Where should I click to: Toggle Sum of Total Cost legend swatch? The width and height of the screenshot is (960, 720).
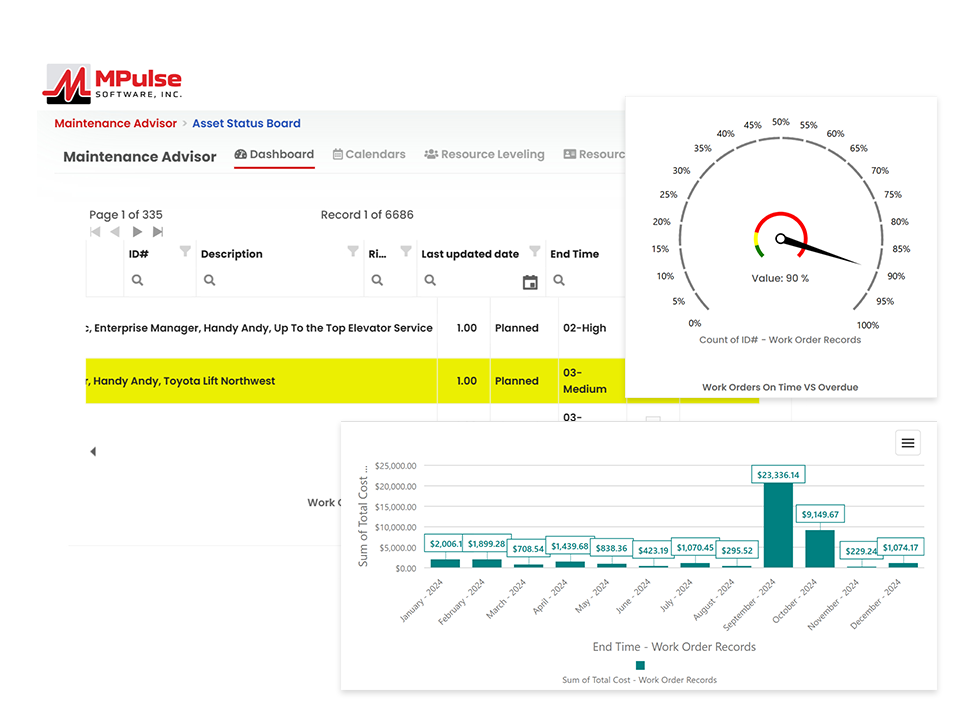coord(640,665)
